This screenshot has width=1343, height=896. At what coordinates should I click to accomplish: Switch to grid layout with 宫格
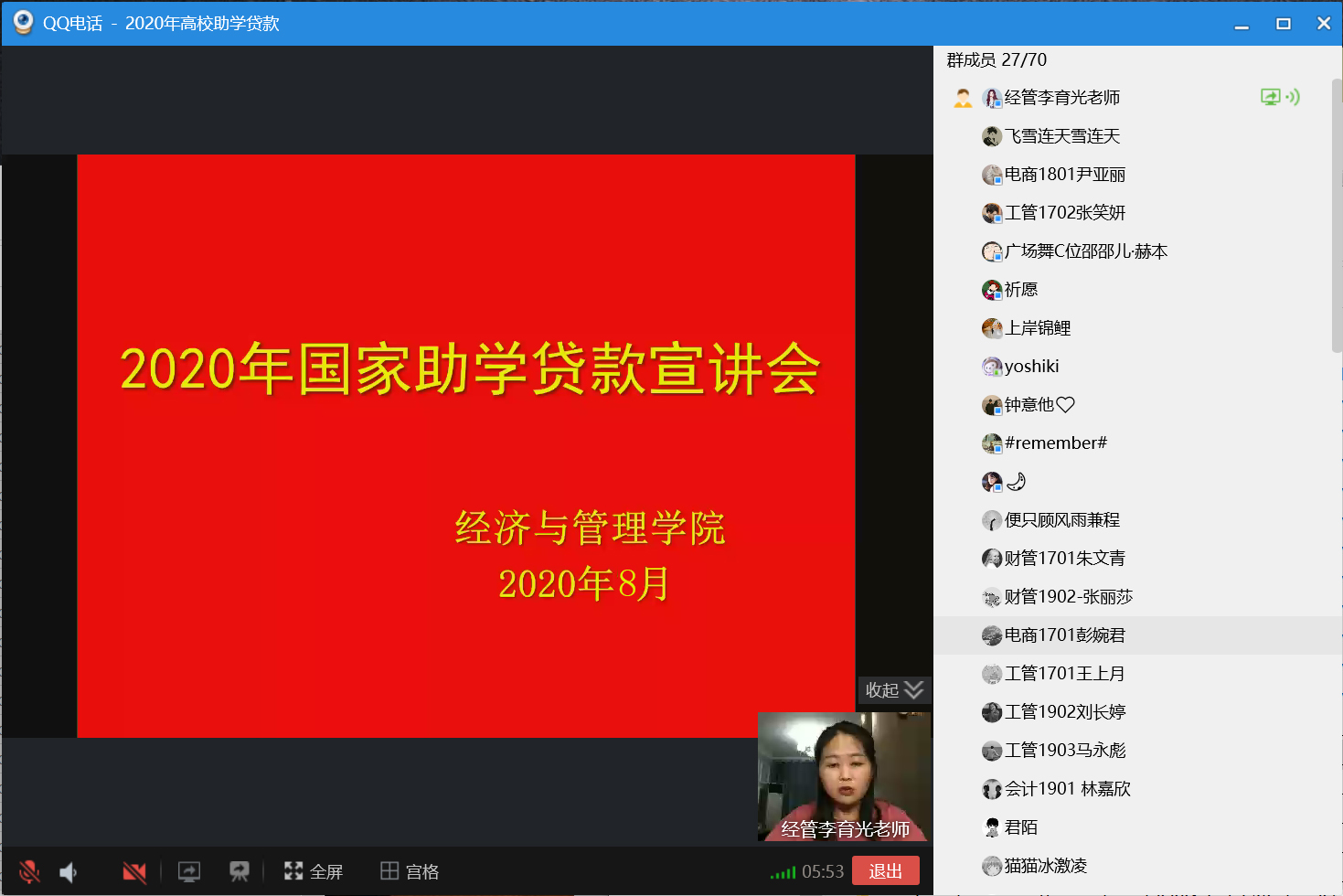point(410,872)
